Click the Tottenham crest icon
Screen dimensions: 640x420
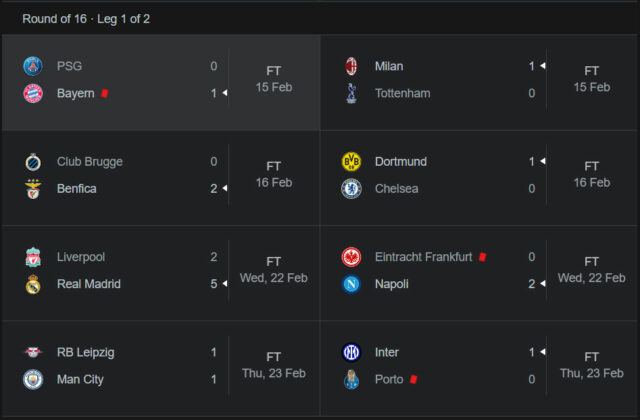pyautogui.click(x=351, y=93)
